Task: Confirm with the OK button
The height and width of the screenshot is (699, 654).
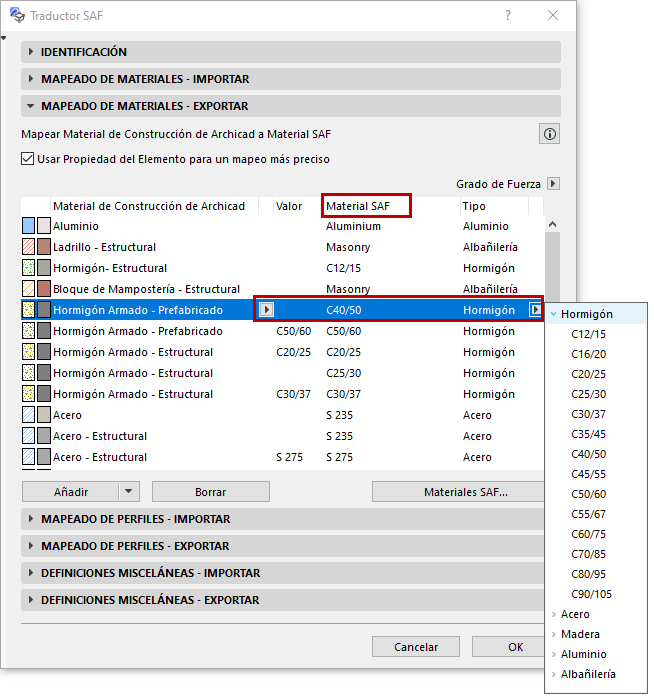Action: [x=508, y=646]
